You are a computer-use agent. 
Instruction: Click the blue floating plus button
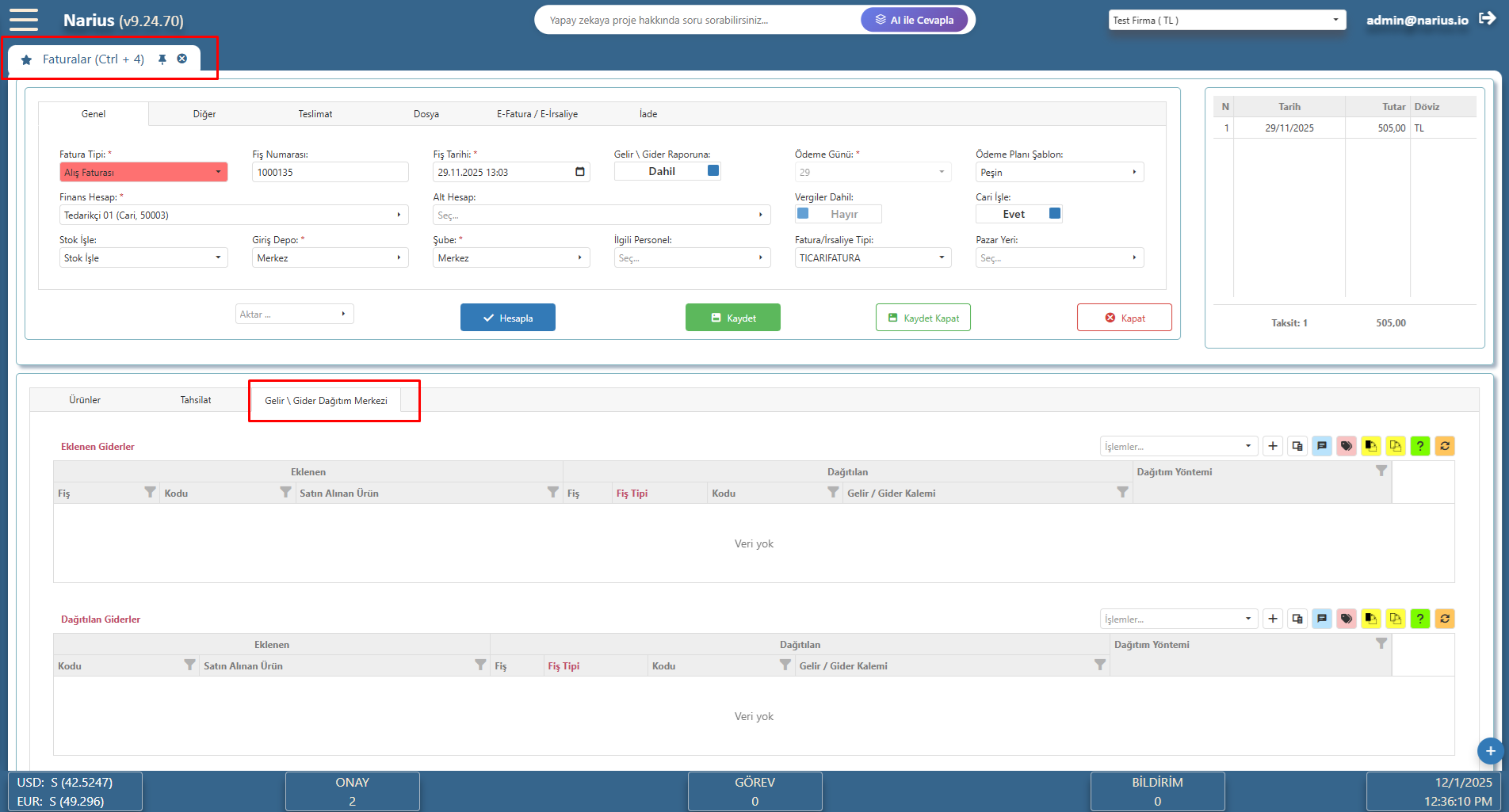pos(1490,751)
